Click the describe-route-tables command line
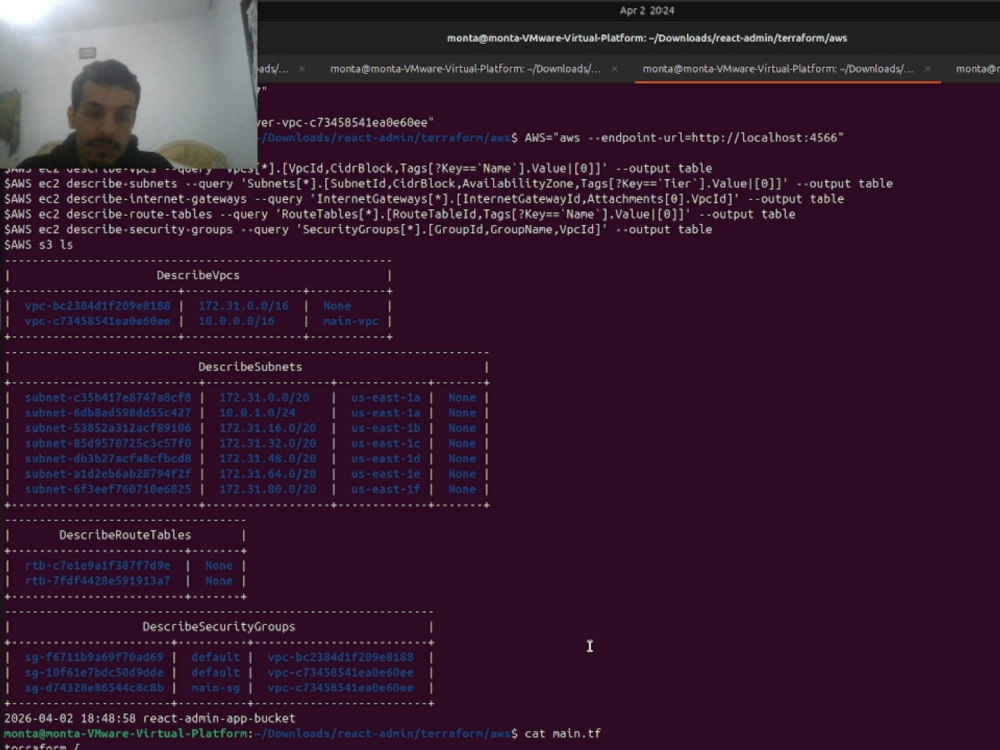1000x750 pixels. coord(400,214)
